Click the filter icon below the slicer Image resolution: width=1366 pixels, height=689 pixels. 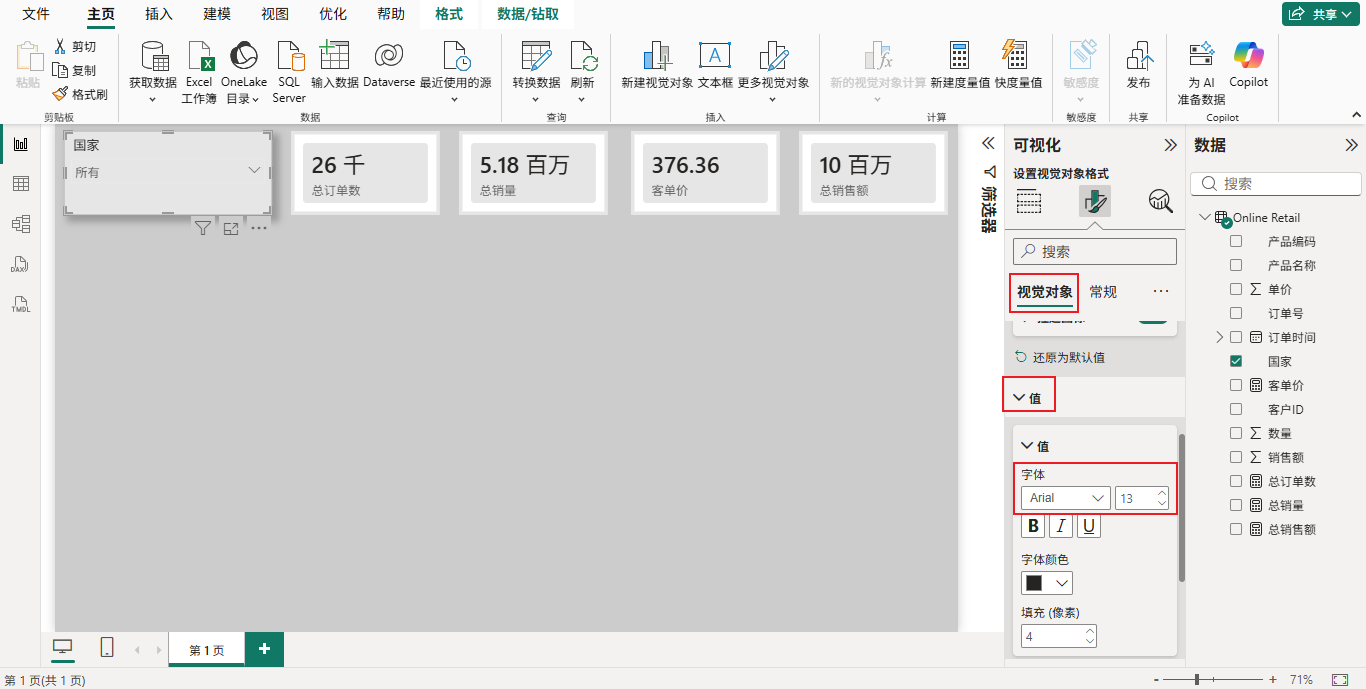[203, 229]
